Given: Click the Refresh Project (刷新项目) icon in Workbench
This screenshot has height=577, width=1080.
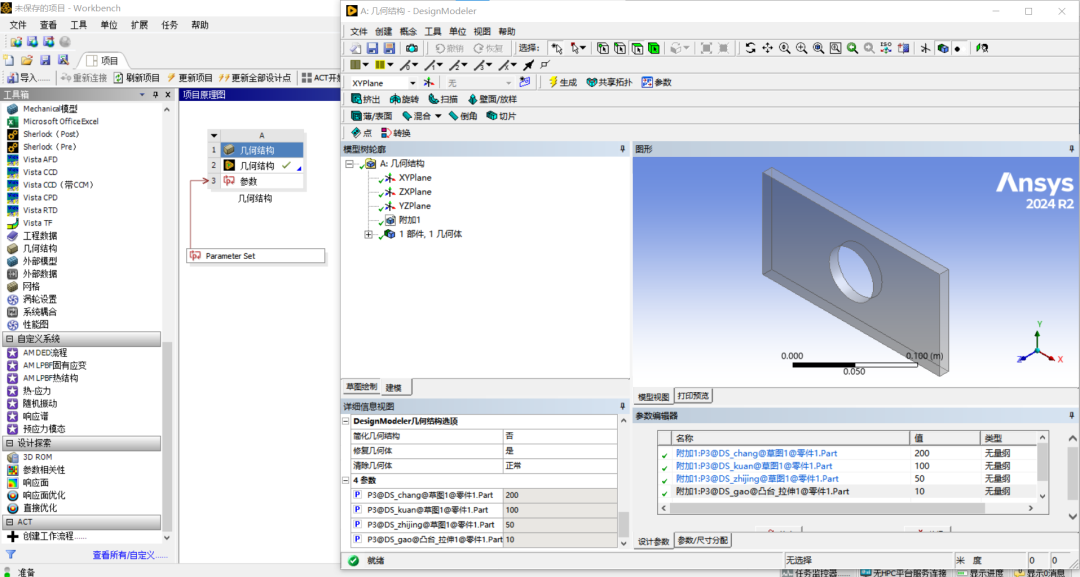Looking at the screenshot, I should [x=118, y=78].
